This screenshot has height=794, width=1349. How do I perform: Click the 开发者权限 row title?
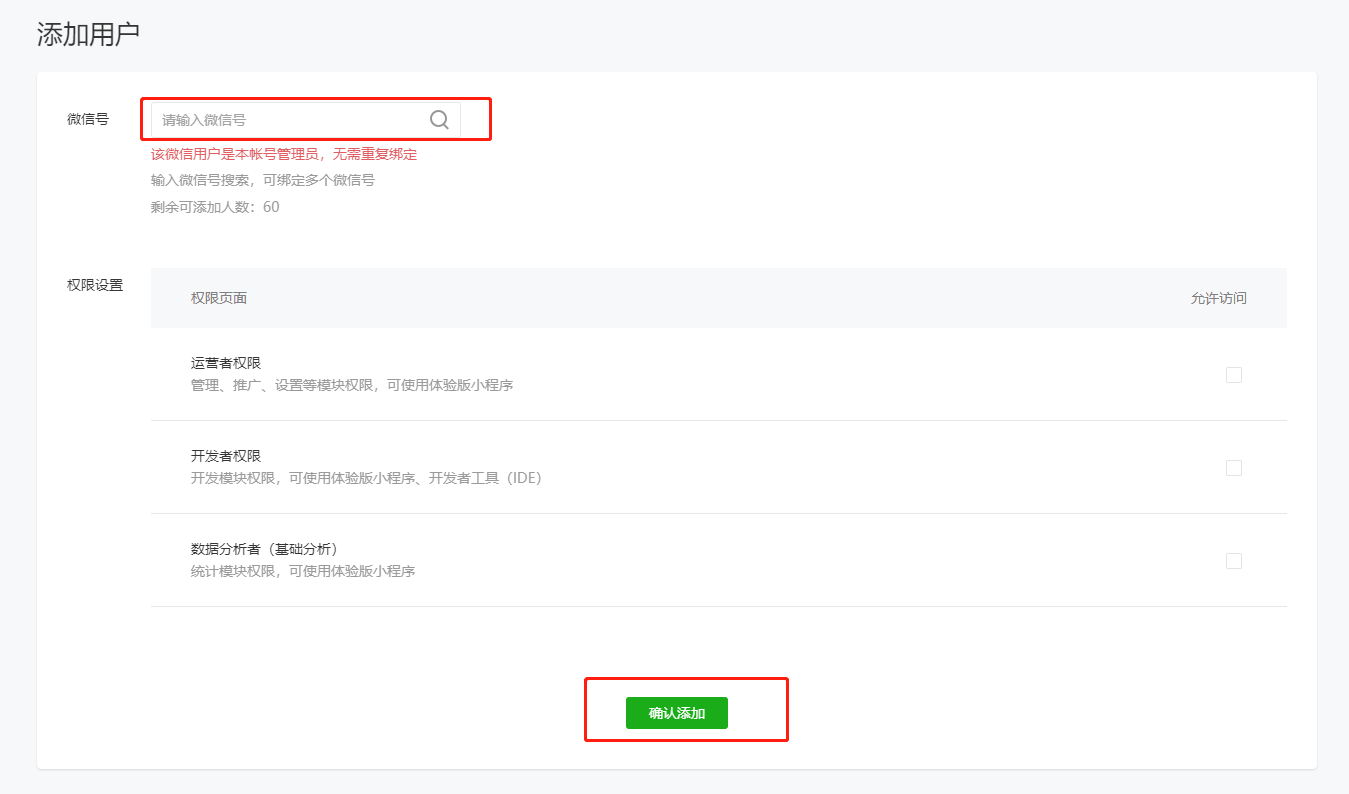226,456
